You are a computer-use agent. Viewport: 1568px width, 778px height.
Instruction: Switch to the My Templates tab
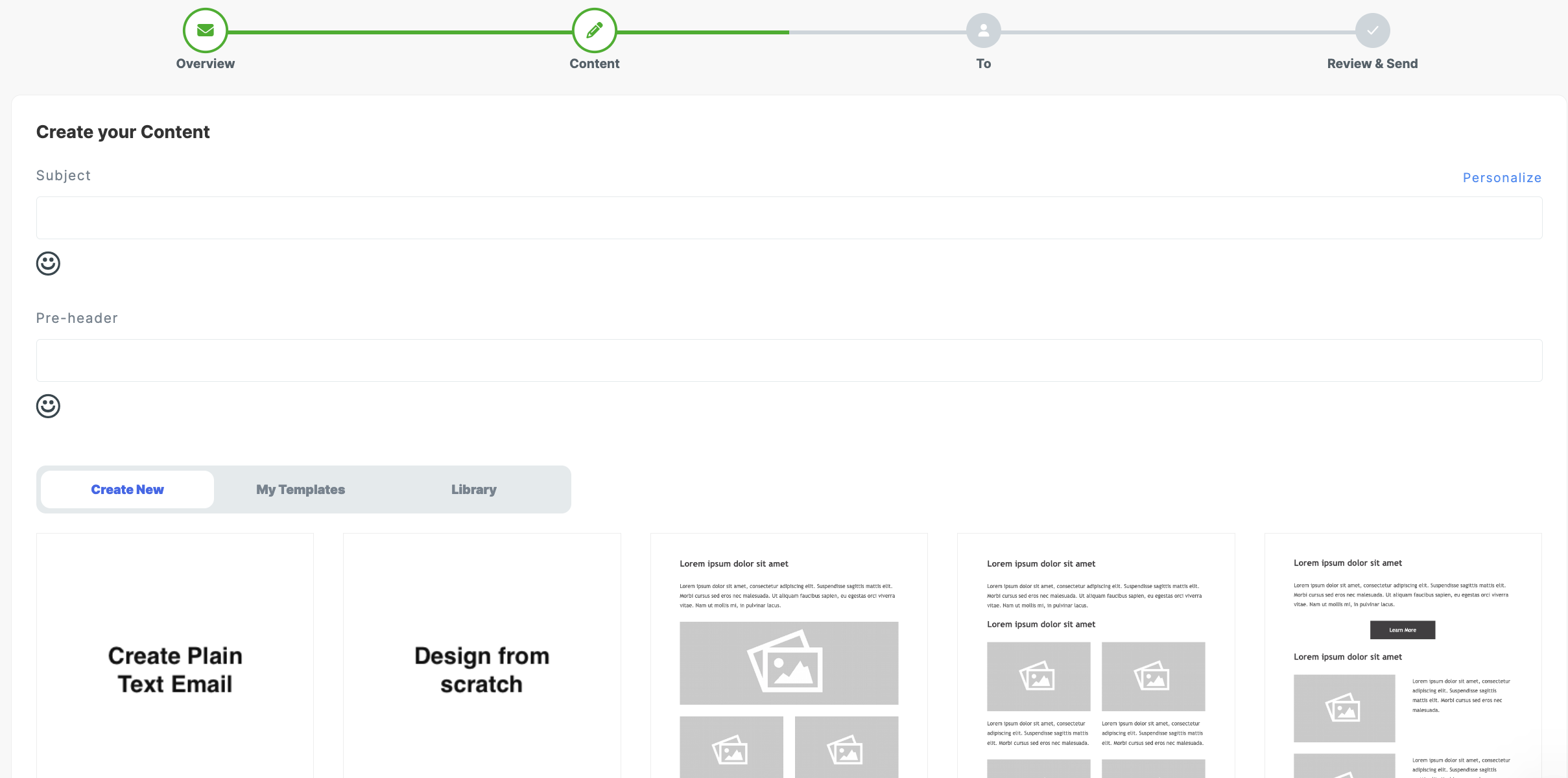[x=300, y=489]
